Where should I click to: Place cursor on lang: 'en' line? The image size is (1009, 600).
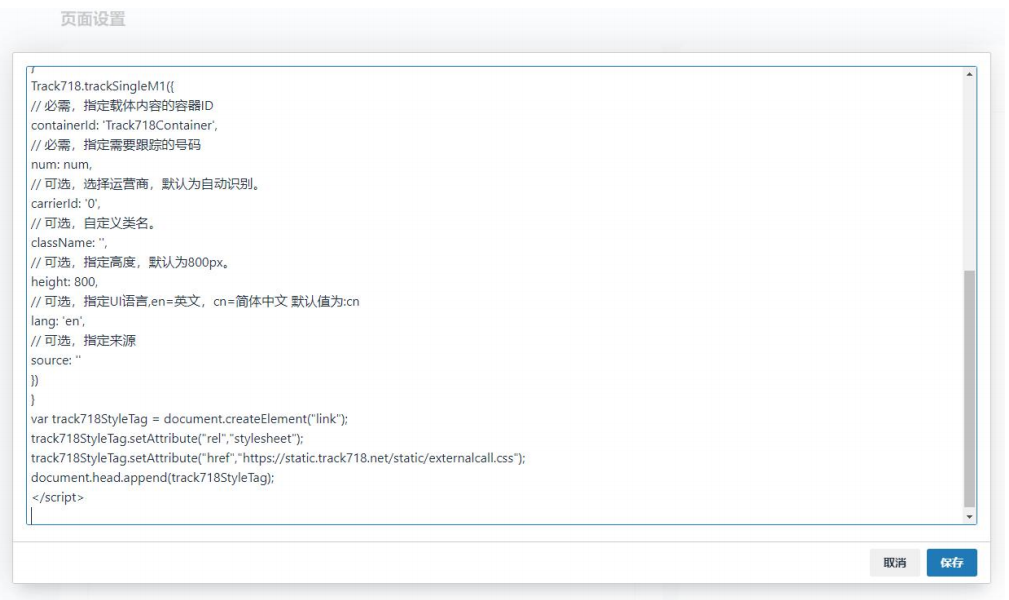(x=58, y=321)
